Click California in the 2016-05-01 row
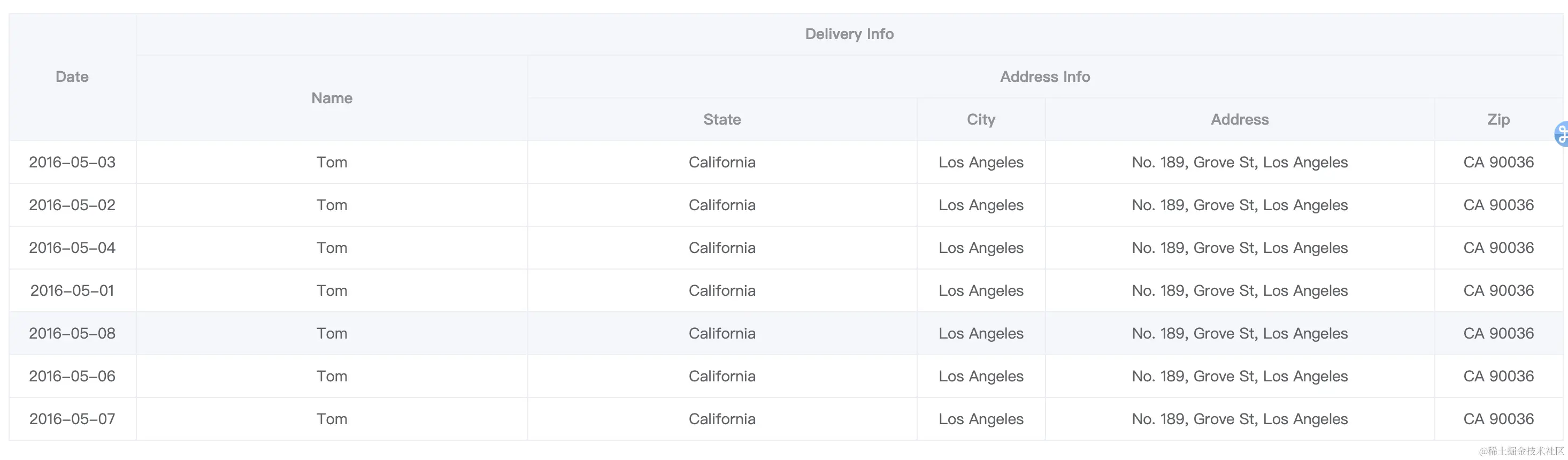 [x=722, y=291]
